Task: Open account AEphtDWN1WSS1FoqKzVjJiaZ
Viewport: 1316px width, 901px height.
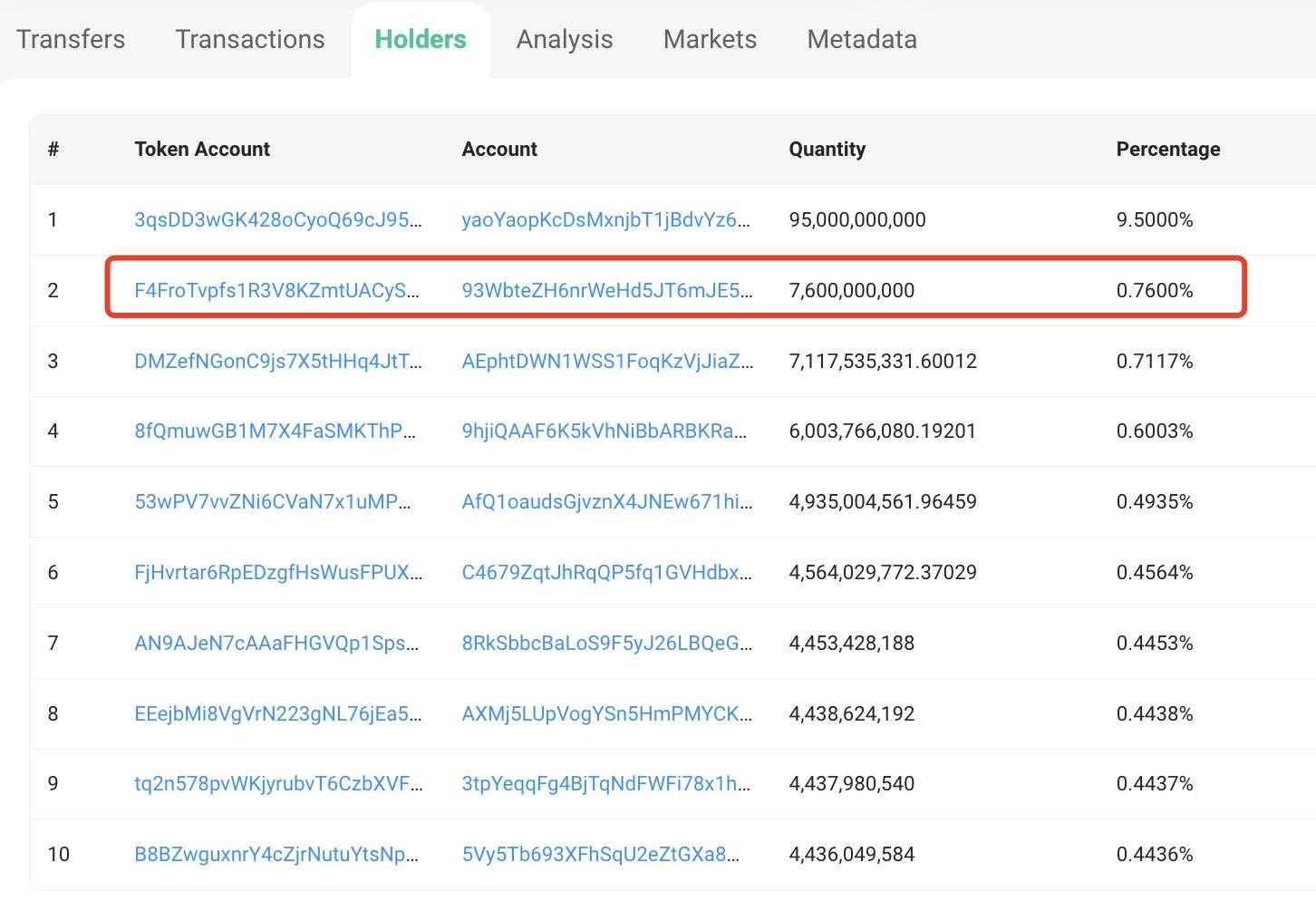Action: [x=606, y=361]
